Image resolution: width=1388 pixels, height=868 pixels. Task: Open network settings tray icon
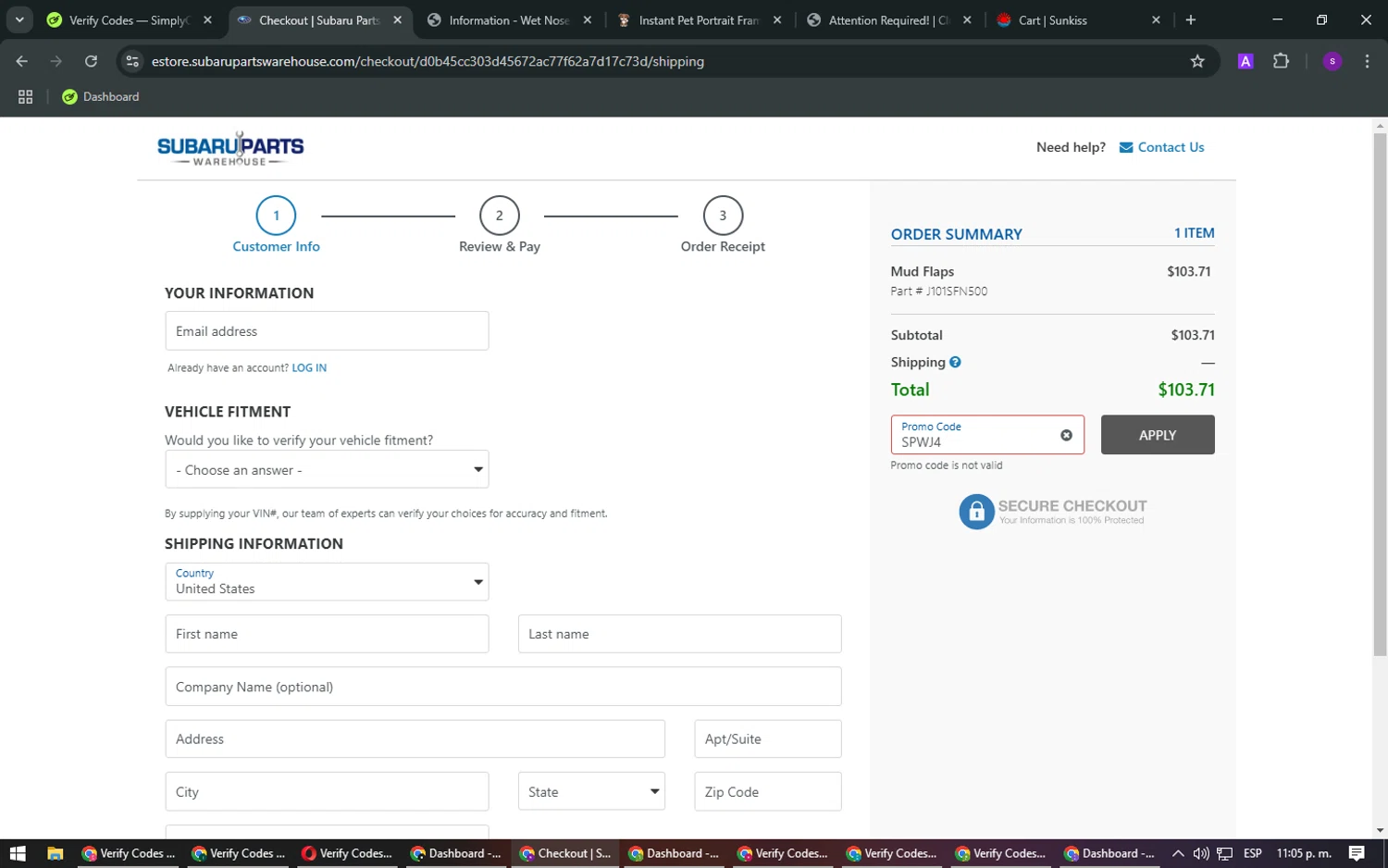point(1224,853)
